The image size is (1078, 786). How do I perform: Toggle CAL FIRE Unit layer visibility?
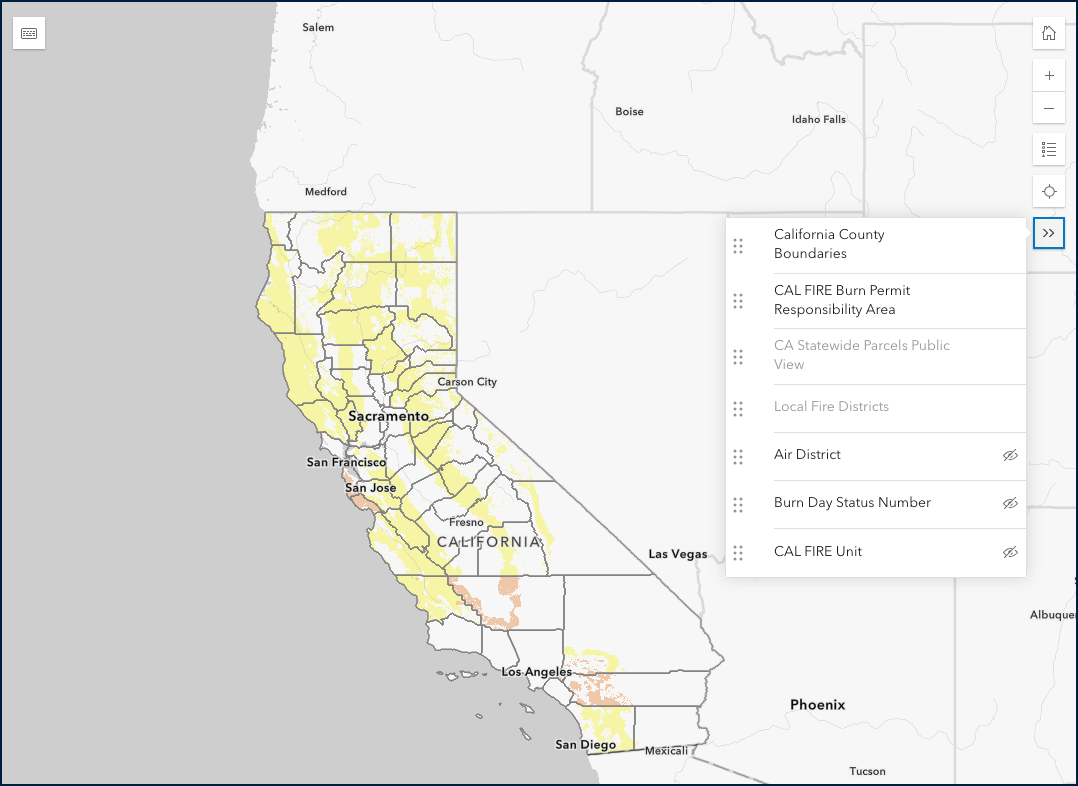[x=1010, y=552]
